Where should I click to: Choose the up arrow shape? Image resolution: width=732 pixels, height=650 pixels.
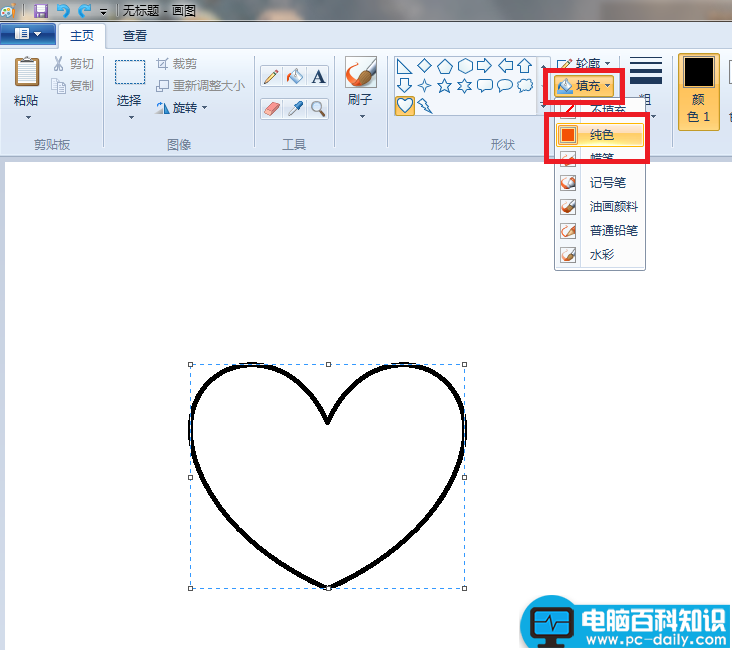[525, 66]
